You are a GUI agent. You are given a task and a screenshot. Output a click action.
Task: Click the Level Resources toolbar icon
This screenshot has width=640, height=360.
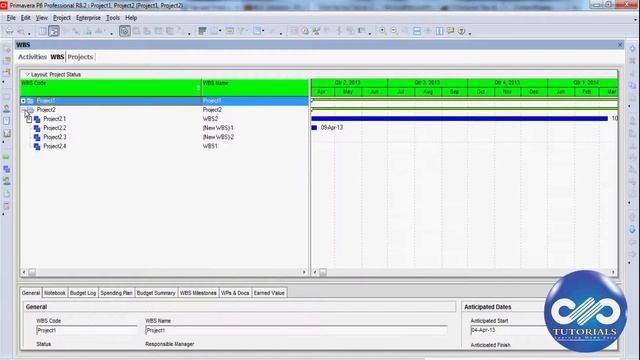[316, 31]
